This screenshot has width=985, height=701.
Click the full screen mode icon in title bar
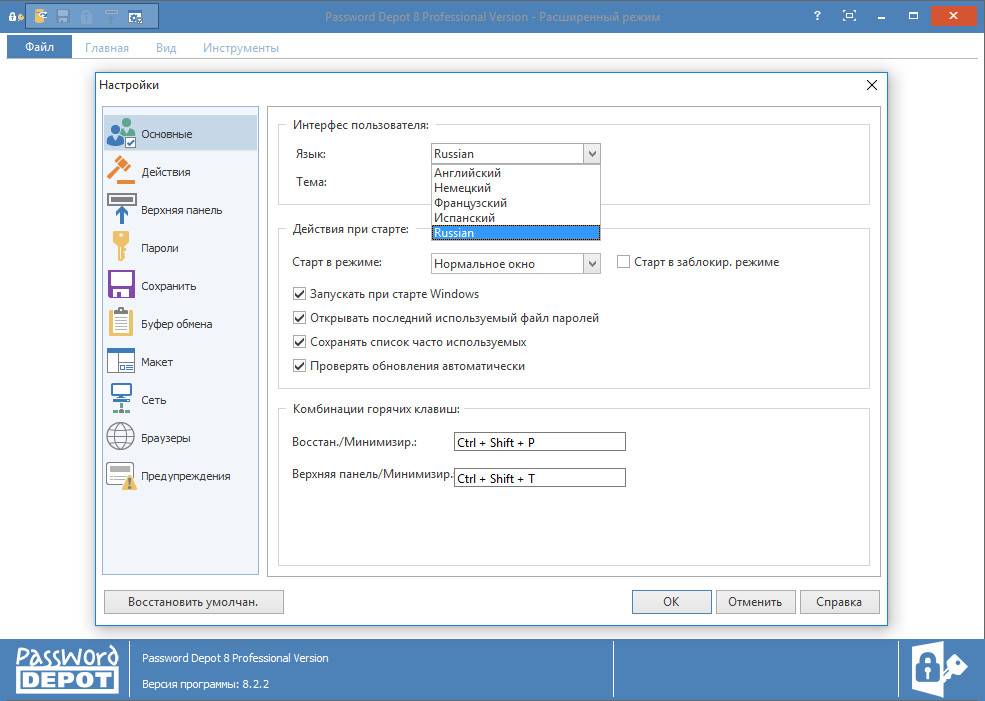[x=849, y=16]
